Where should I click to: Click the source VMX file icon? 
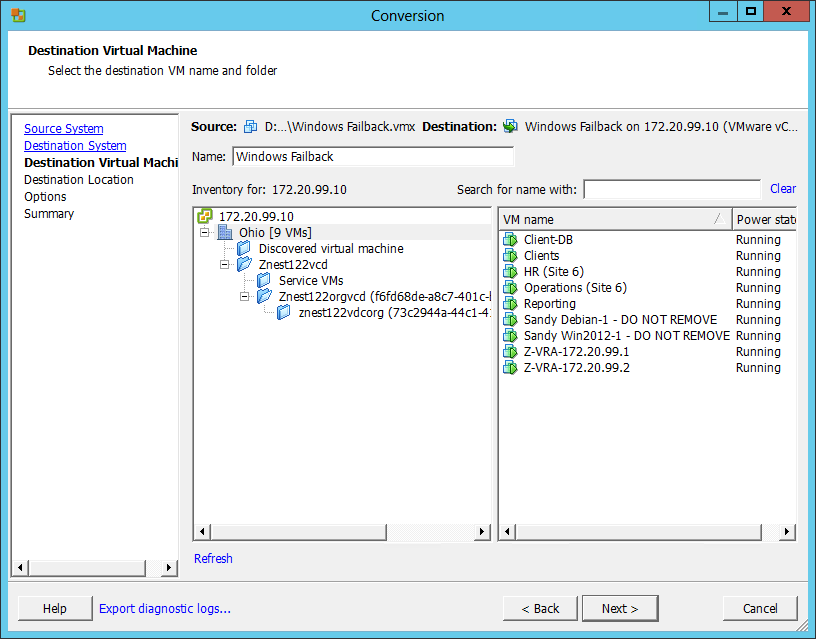(250, 126)
